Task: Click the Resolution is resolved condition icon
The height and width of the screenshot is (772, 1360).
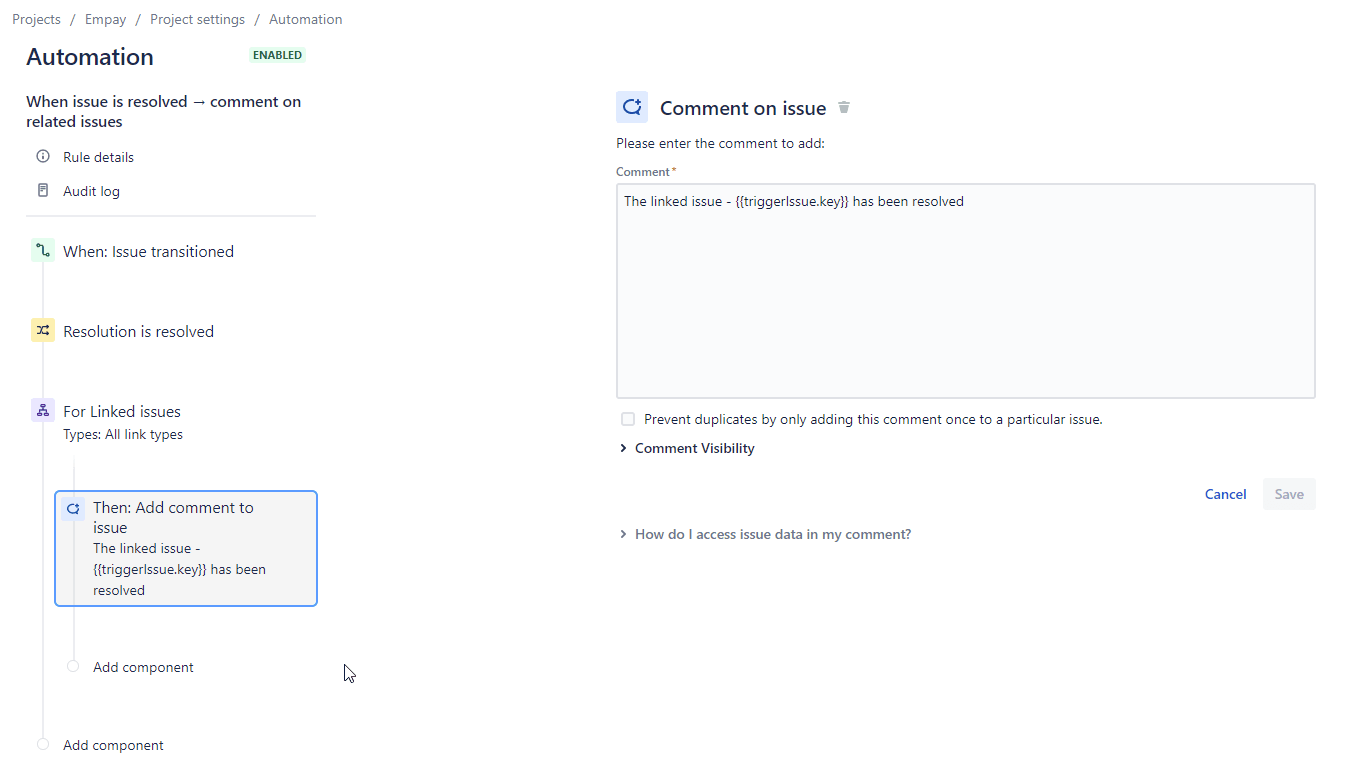Action: click(42, 330)
